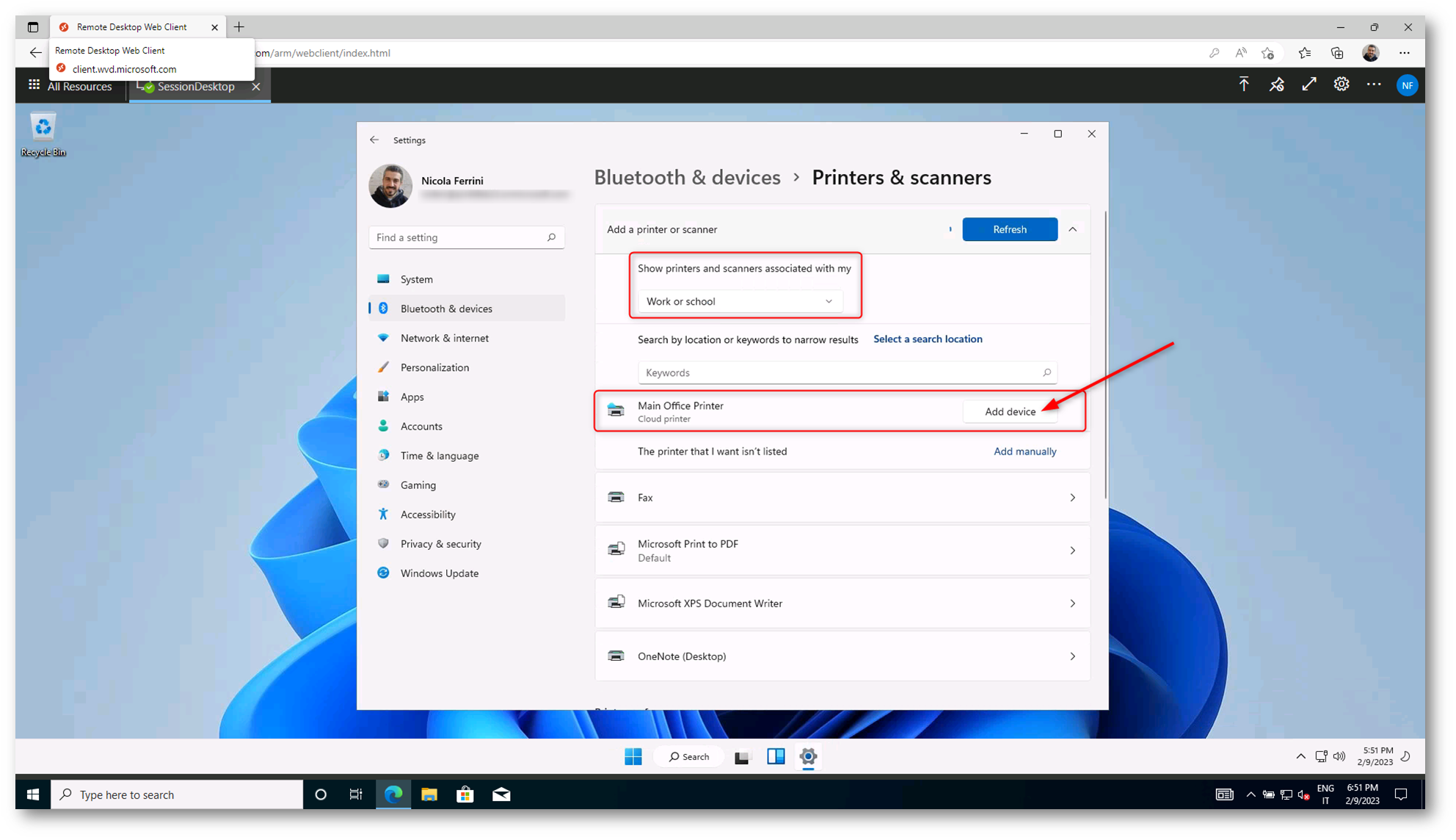Image resolution: width=1456 pixels, height=840 pixels.
Task: Open the Fax printer entry
Action: [842, 497]
